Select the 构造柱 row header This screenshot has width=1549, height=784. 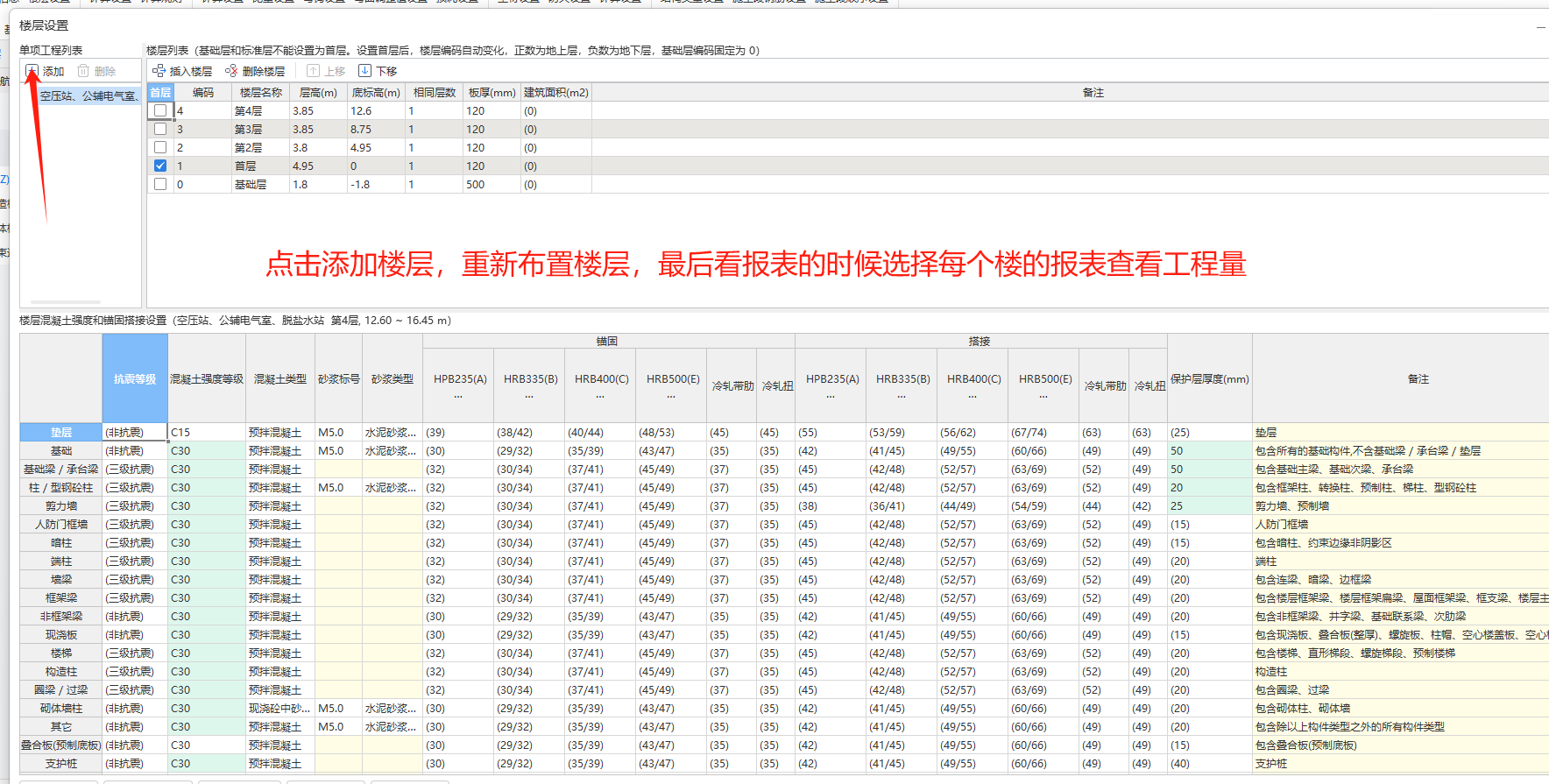61,671
